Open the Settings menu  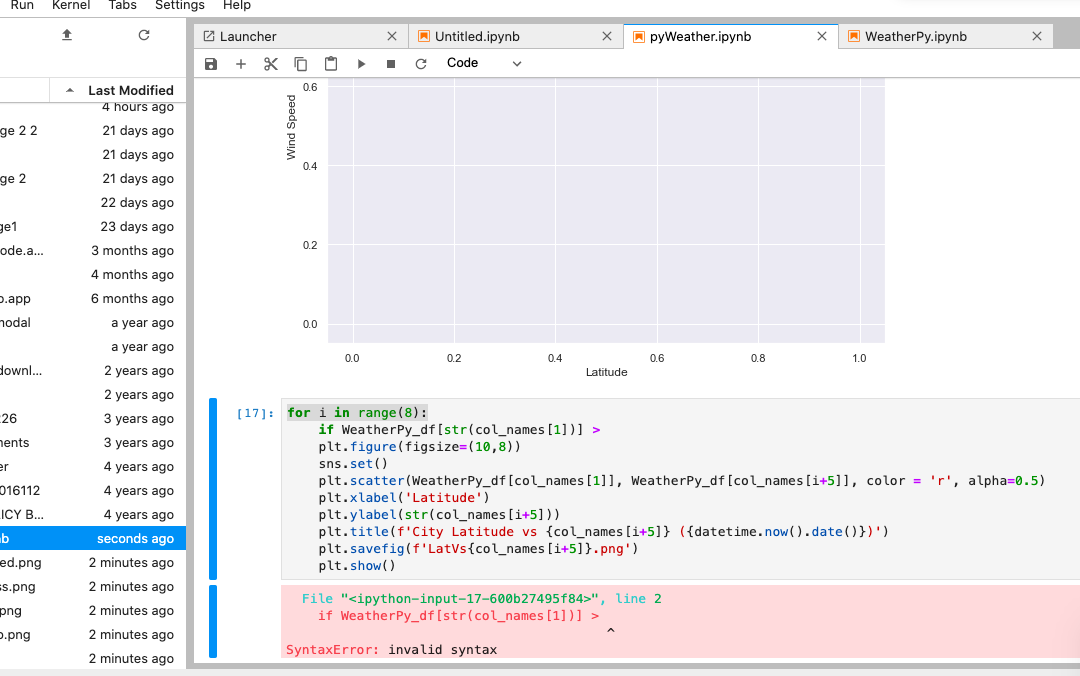point(180,6)
